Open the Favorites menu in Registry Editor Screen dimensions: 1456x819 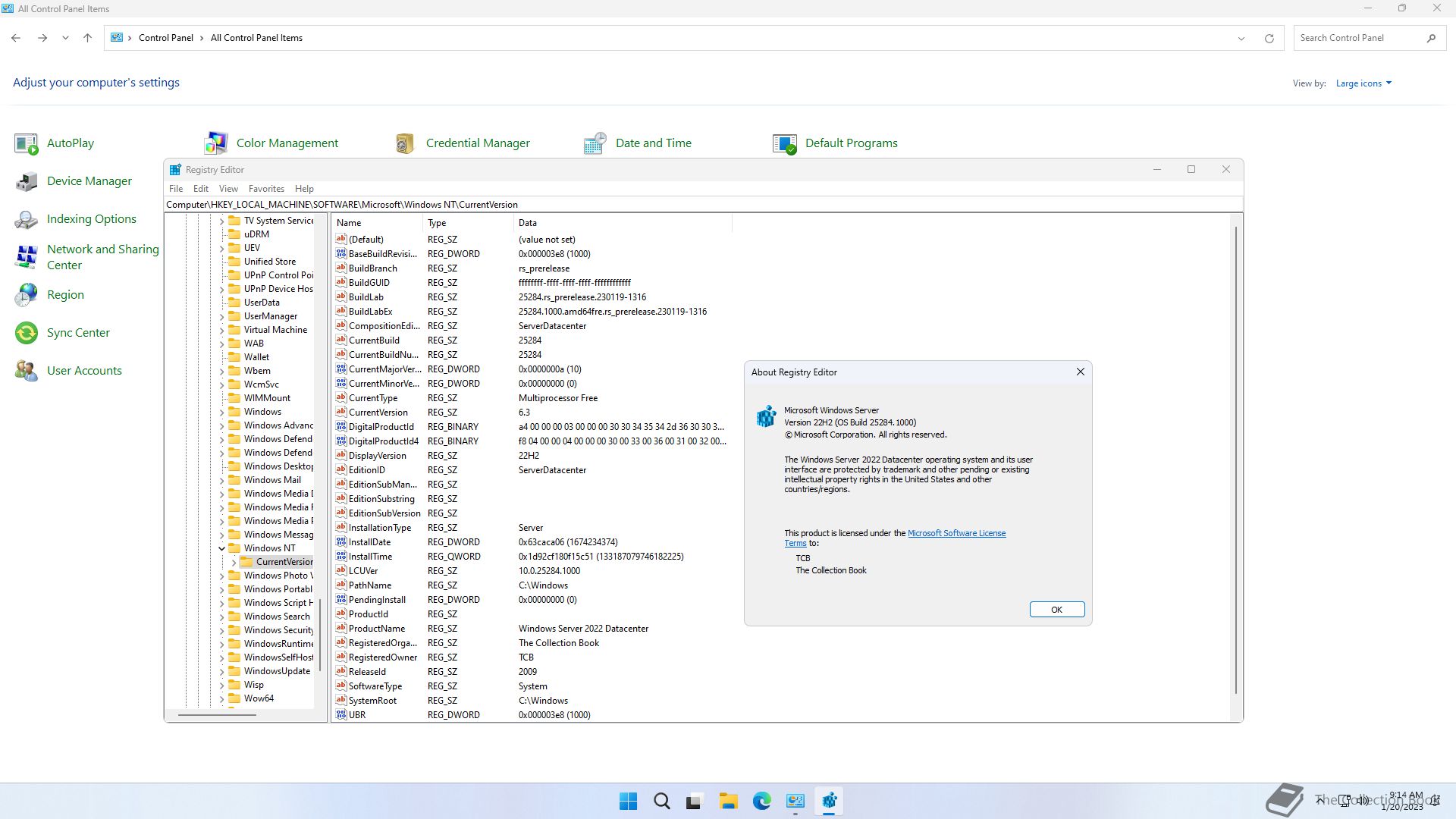tap(266, 189)
